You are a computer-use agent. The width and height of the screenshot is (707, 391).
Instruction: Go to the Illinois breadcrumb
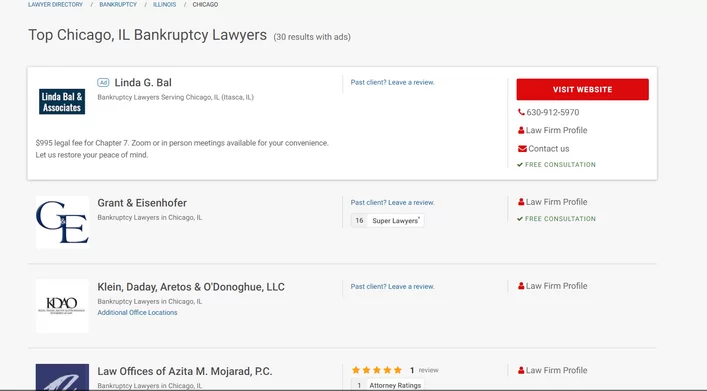tap(165, 5)
